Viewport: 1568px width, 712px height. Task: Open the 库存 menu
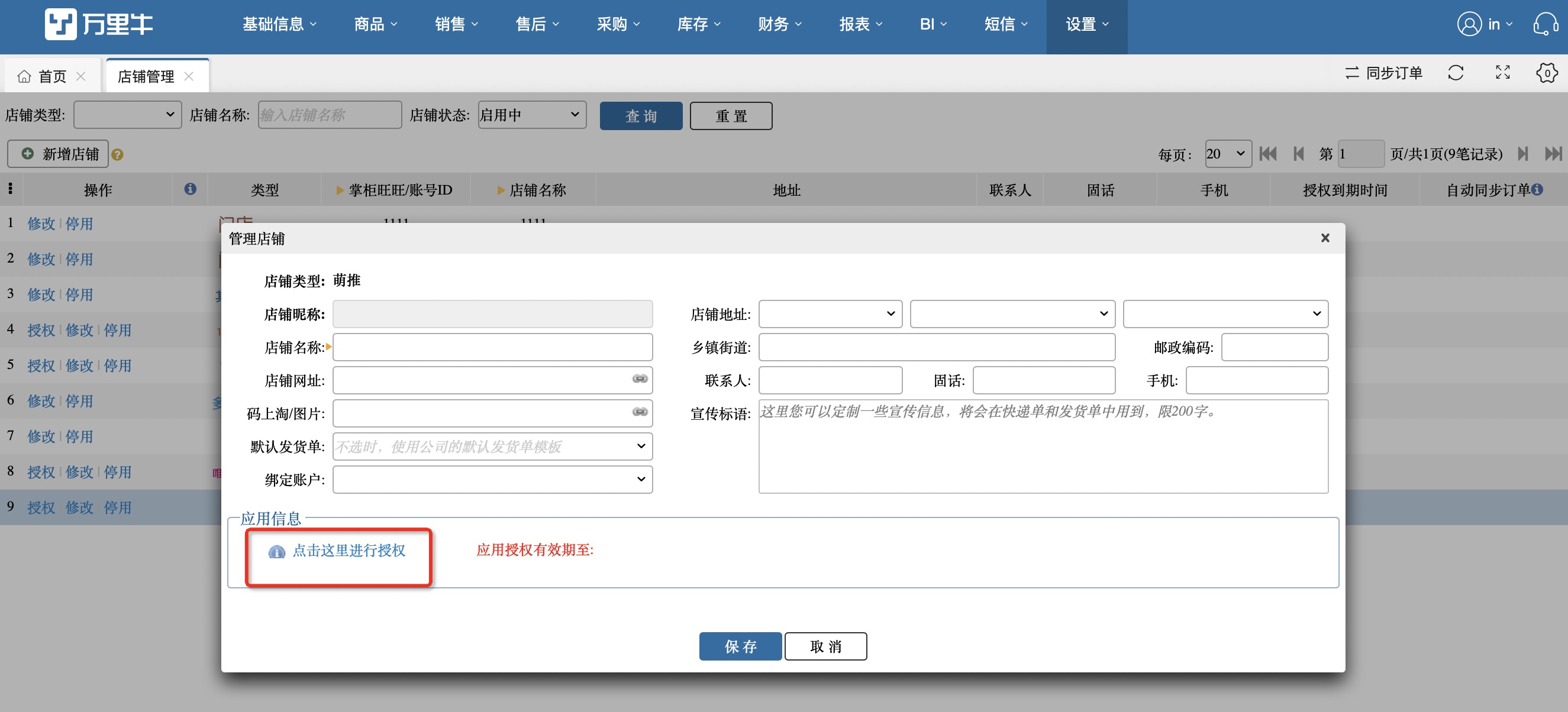click(x=699, y=24)
